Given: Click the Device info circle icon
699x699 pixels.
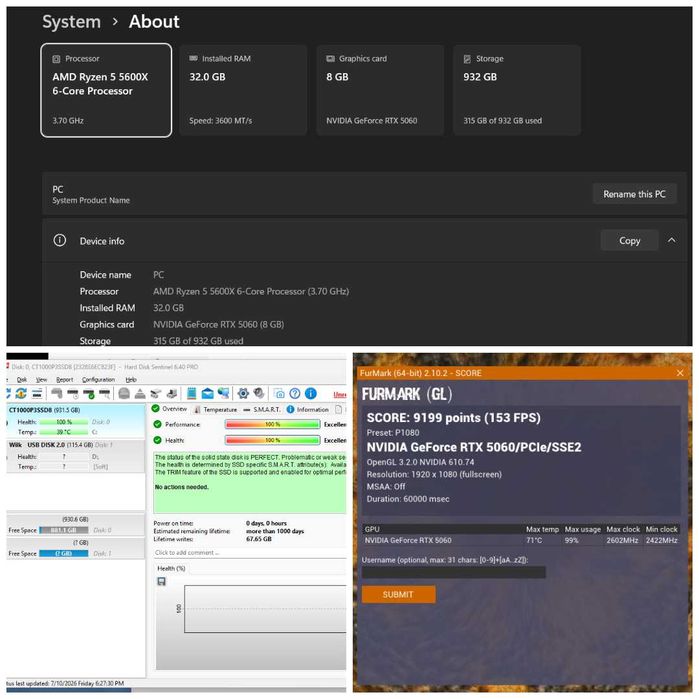Looking at the screenshot, I should (60, 241).
